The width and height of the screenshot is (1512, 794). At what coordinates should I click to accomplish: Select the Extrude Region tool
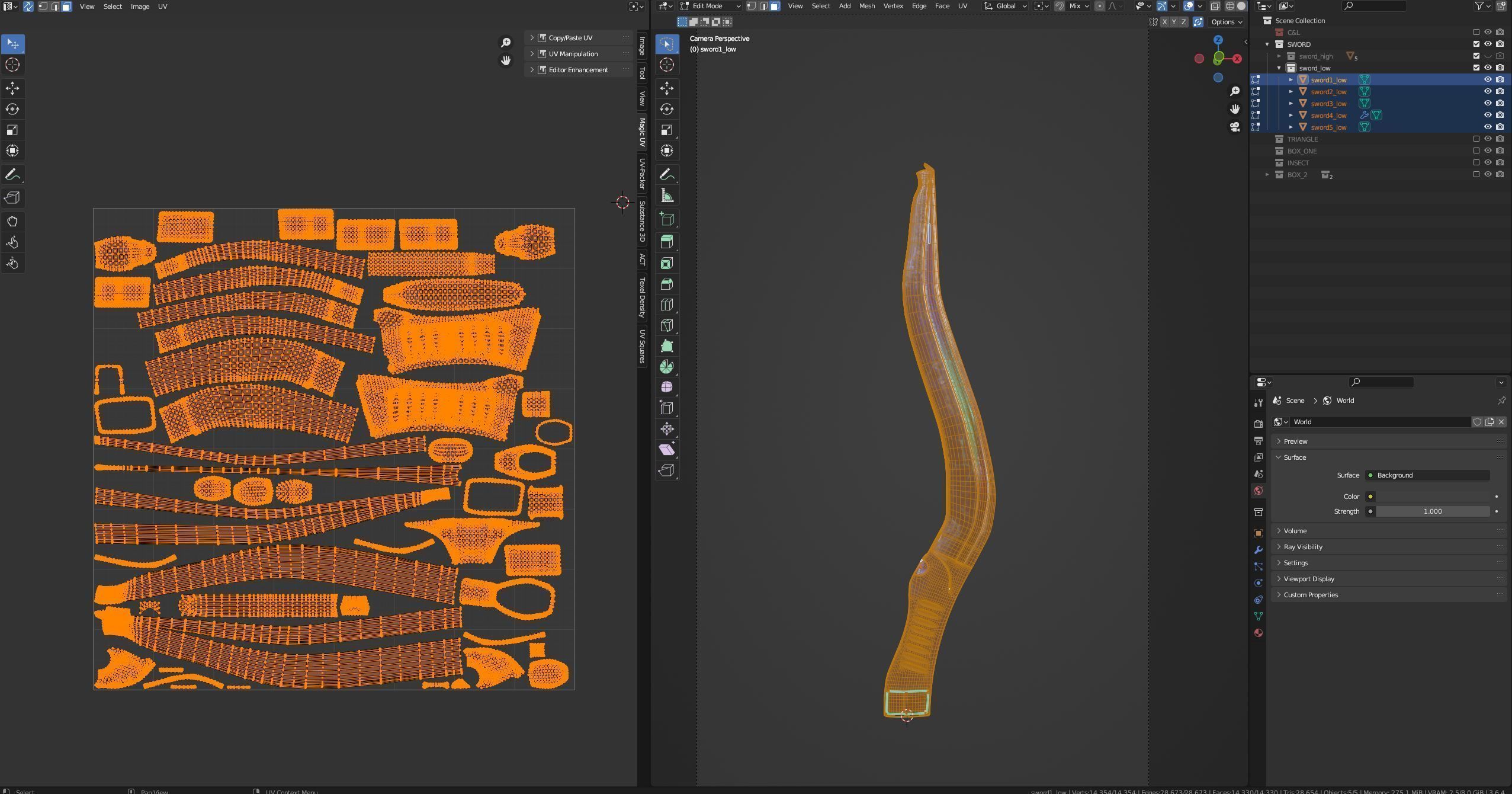pyautogui.click(x=667, y=242)
